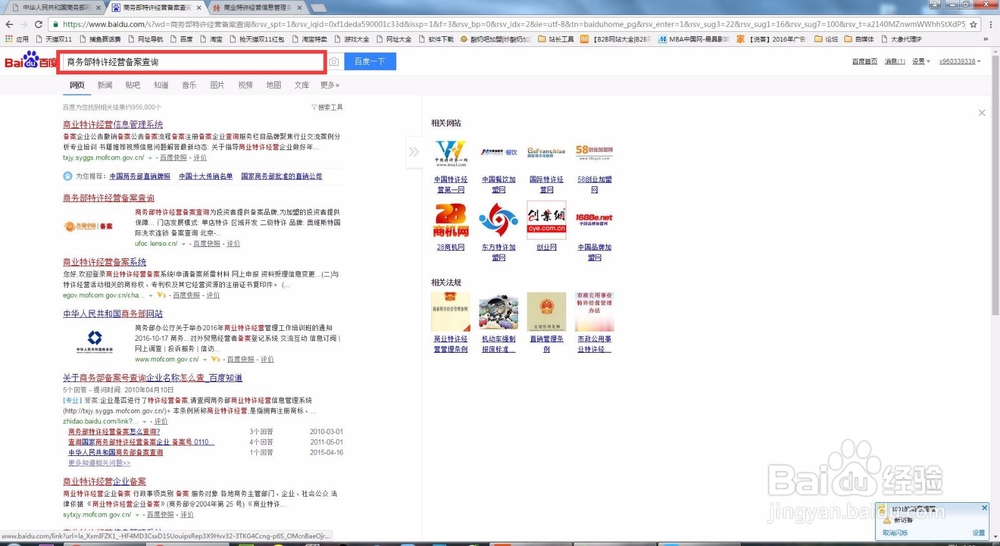This screenshot has height=546, width=1000.
Task: Open result 商务部特许经营备案查询
Action: 108,198
